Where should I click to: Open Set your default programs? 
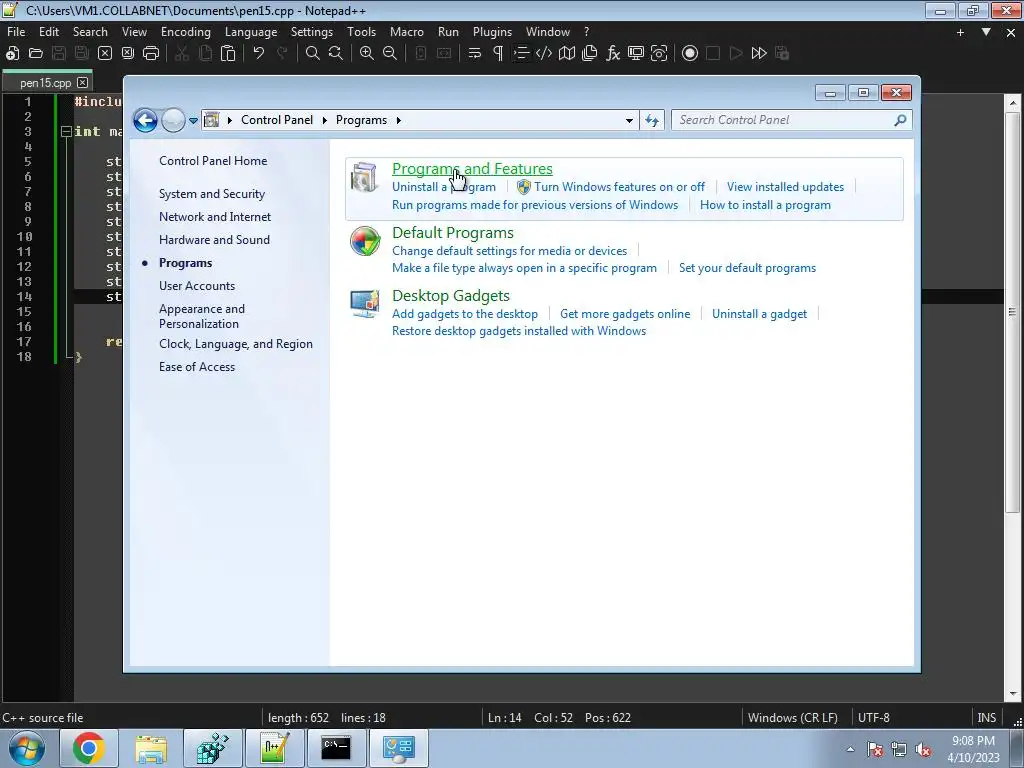[747, 268]
